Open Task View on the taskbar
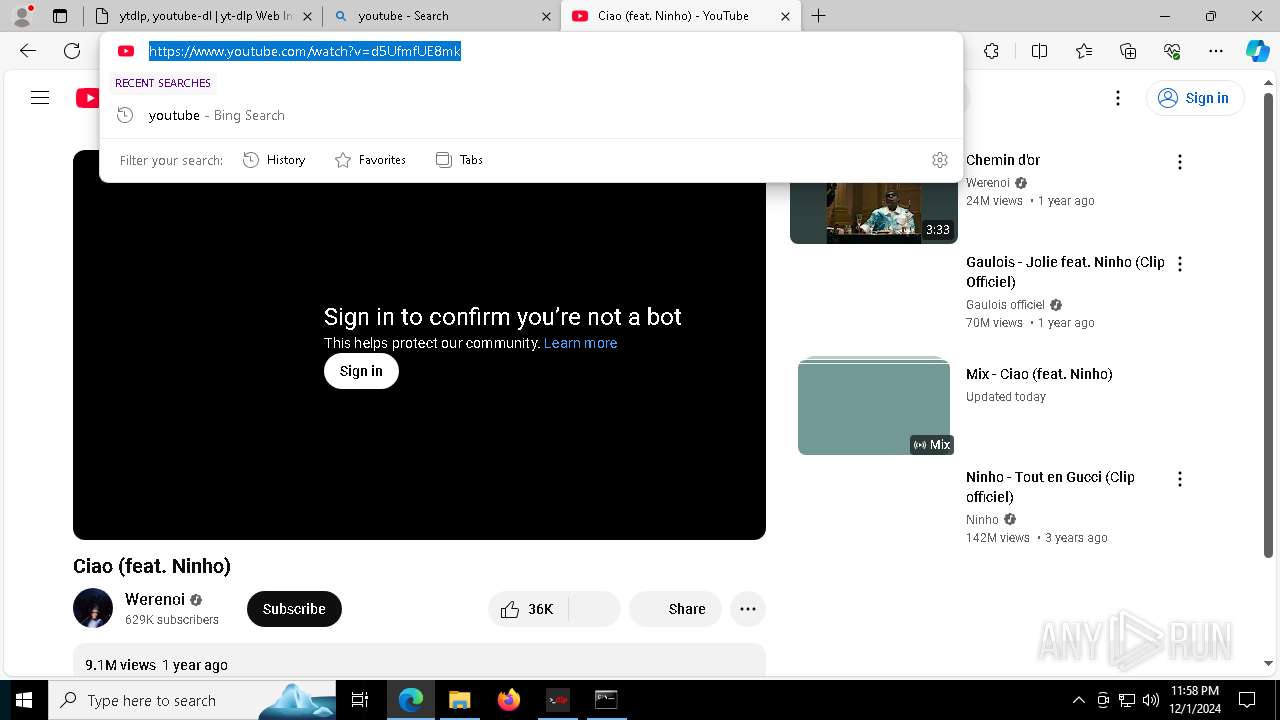The height and width of the screenshot is (720, 1280). [x=361, y=700]
